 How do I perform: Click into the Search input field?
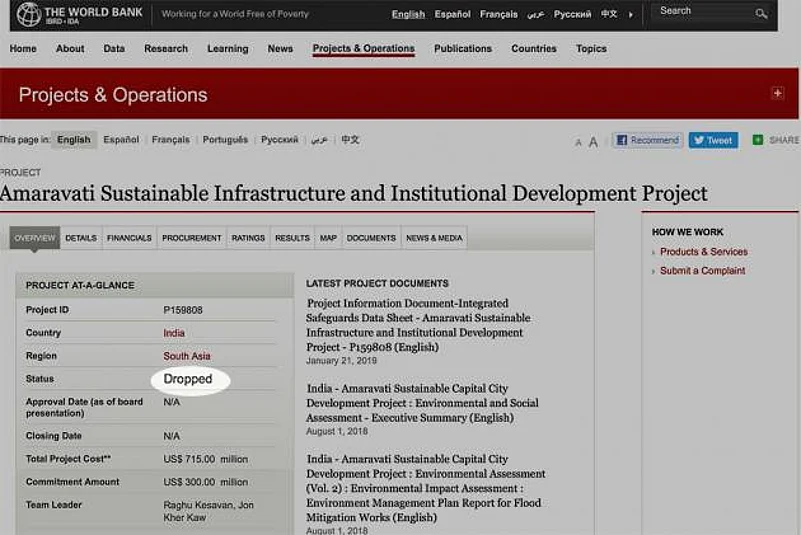(x=700, y=12)
